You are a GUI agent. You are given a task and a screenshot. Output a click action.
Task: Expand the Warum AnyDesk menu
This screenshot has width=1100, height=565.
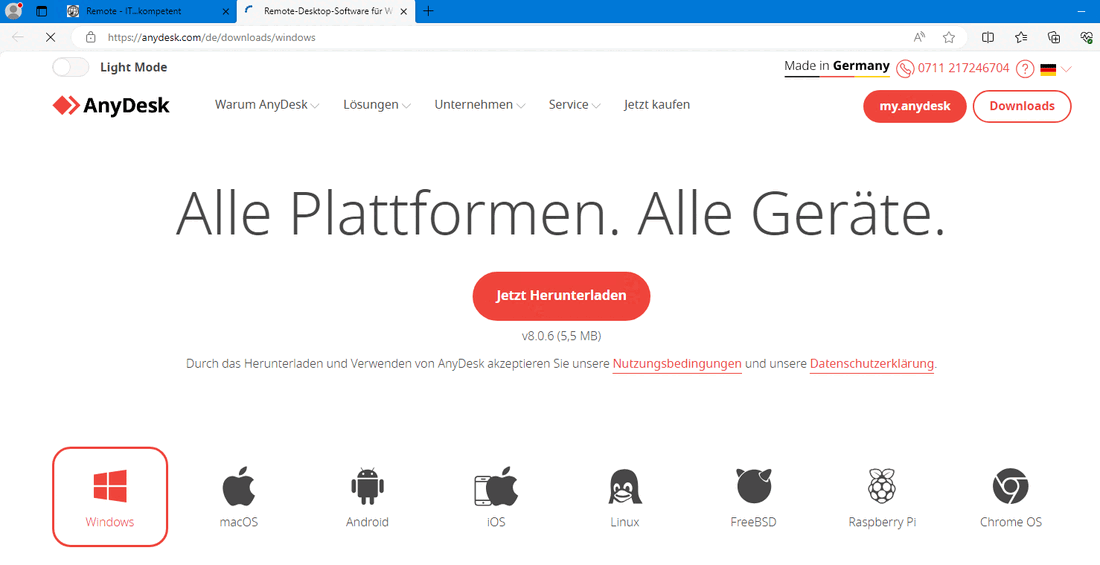pyautogui.click(x=266, y=105)
